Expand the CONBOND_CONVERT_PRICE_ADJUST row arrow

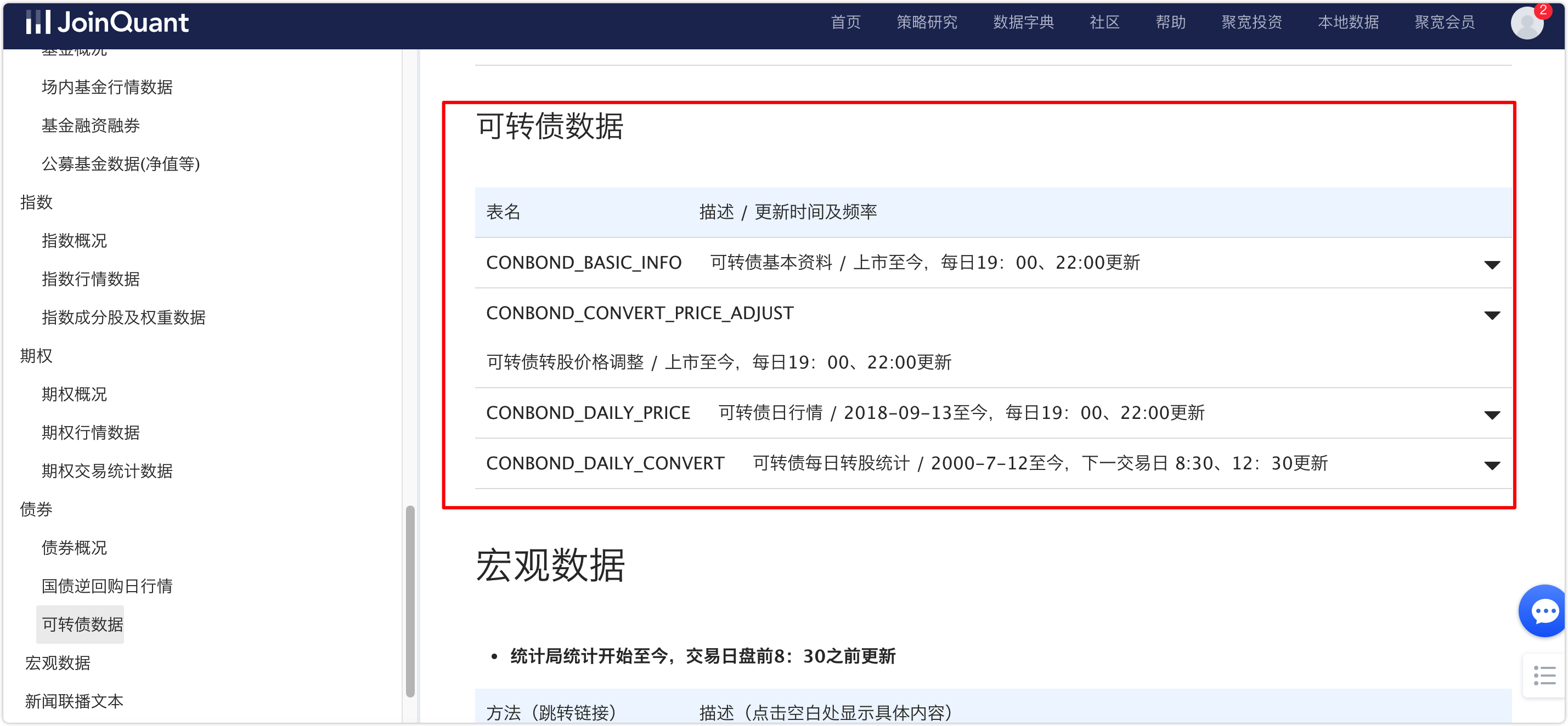[1491, 315]
